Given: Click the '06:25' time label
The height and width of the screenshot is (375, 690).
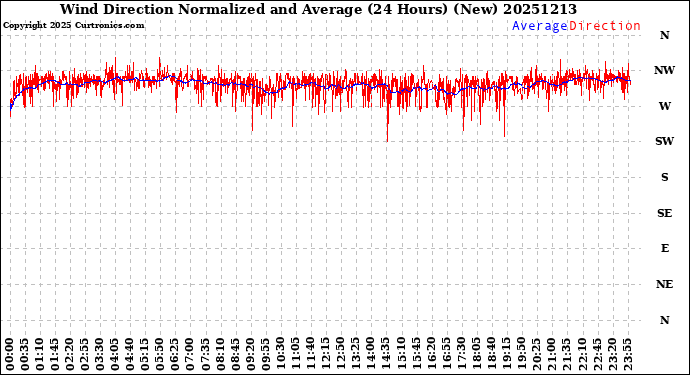Looking at the screenshot, I should 175,354.
